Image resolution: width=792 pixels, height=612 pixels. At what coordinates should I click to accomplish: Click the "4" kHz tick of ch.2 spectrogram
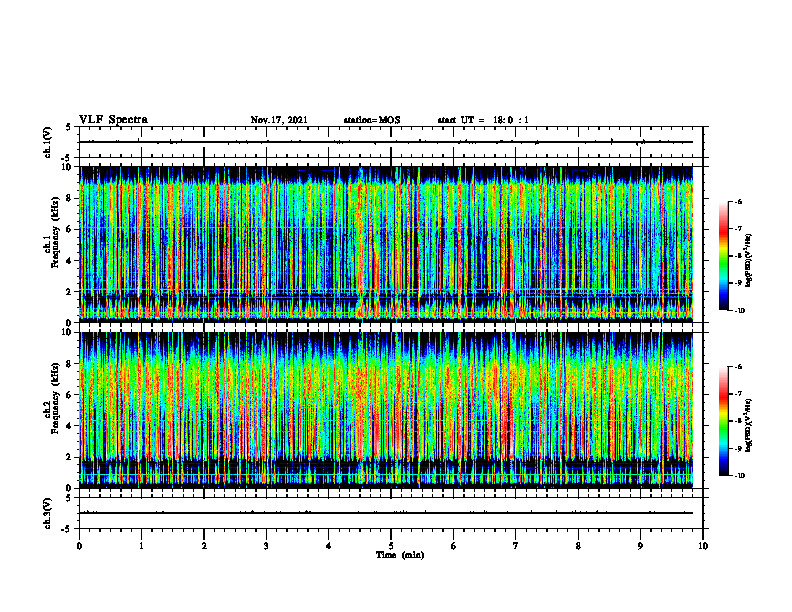pos(70,426)
